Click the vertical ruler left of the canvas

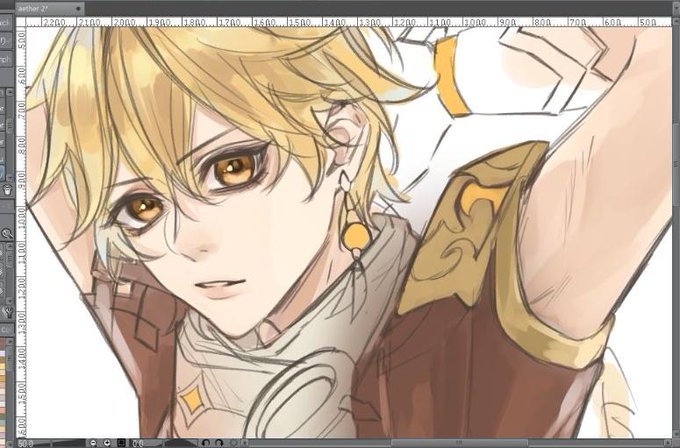click(x=21, y=232)
